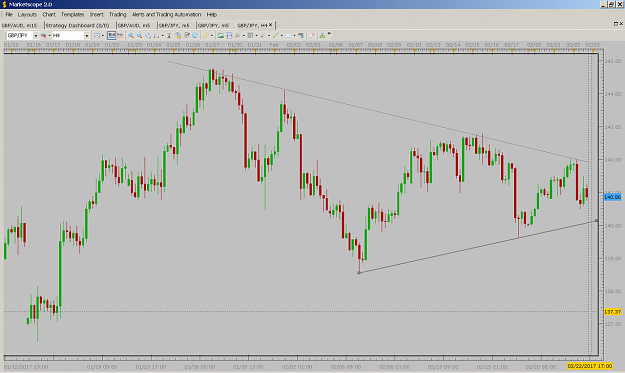625x373 pixels.
Task: Toggle the Bid price display
Action: point(112,35)
